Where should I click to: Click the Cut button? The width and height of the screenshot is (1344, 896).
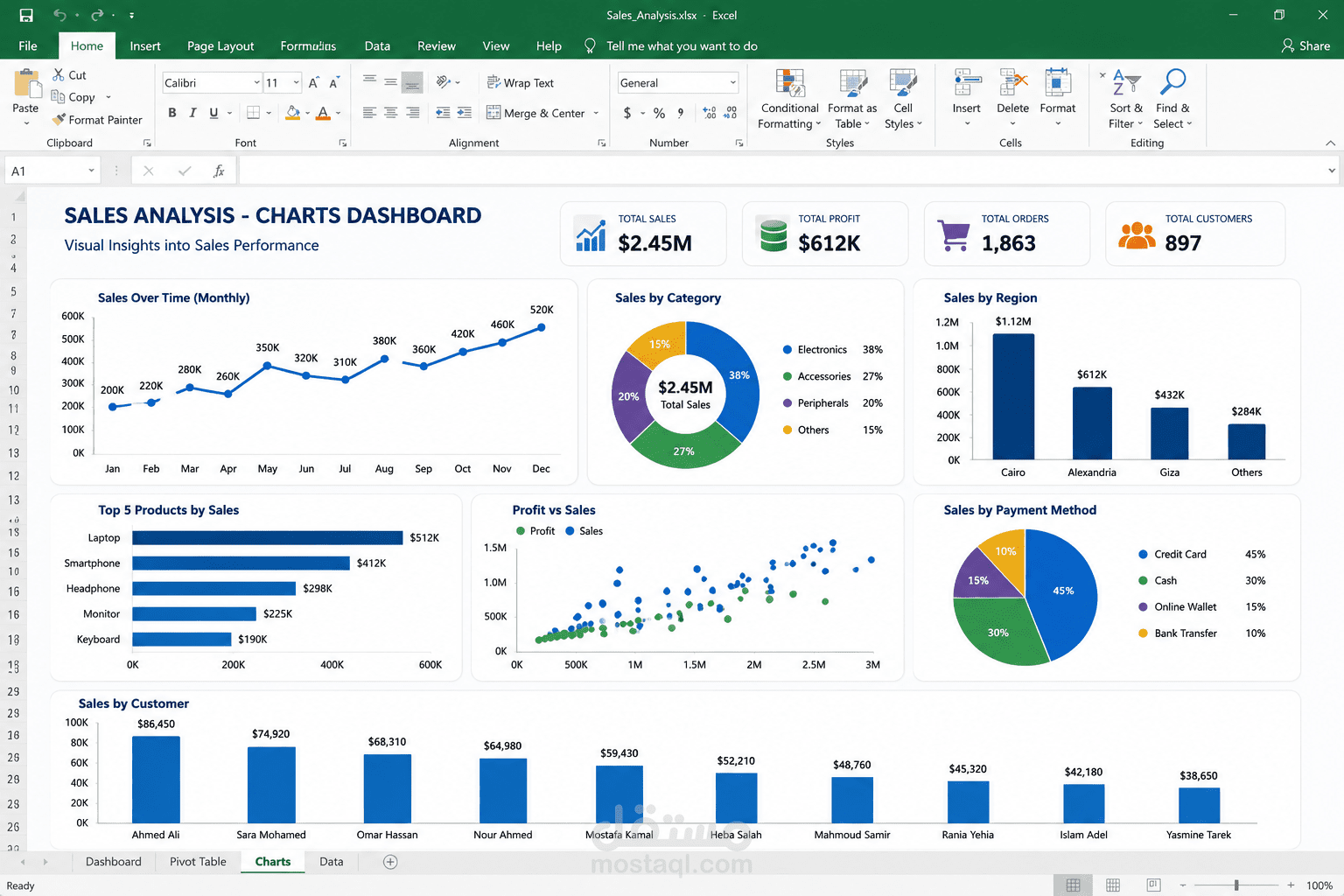(x=69, y=75)
